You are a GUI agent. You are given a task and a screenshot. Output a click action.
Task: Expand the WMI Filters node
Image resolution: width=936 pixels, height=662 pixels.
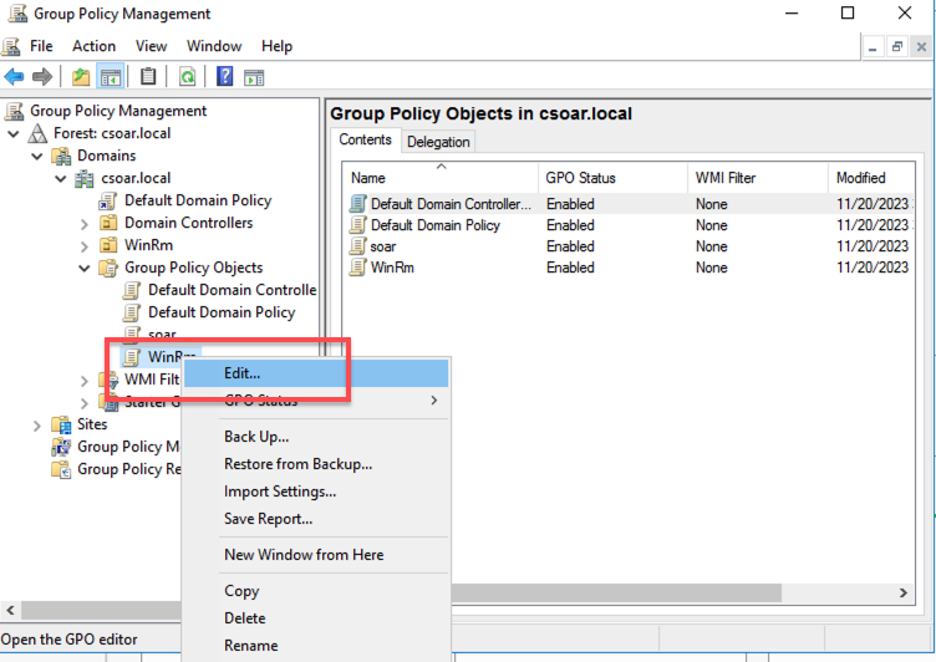85,379
